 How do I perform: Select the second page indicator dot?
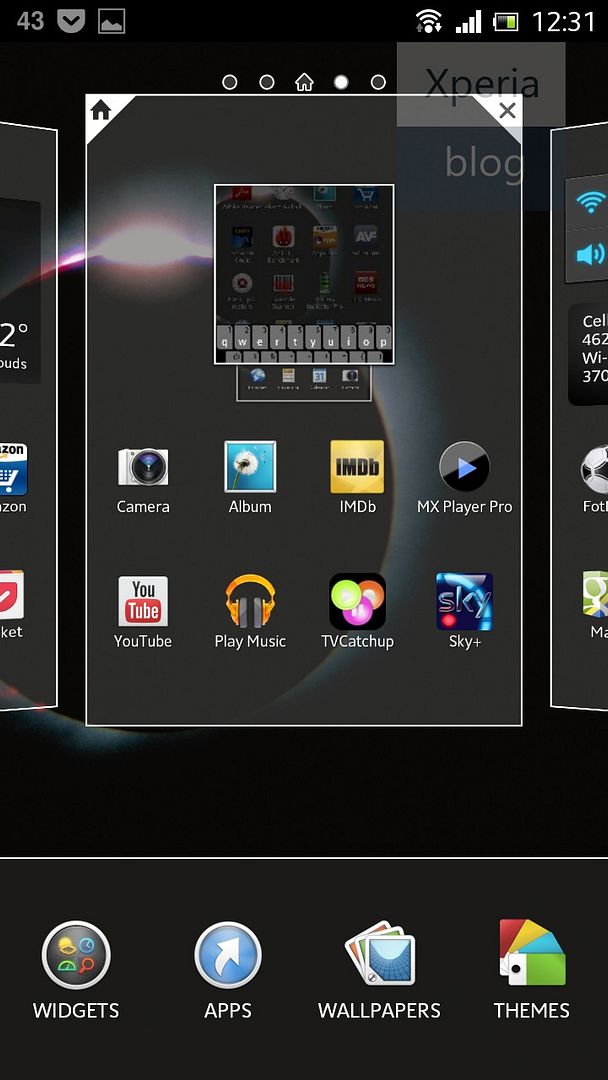pyautogui.click(x=267, y=83)
